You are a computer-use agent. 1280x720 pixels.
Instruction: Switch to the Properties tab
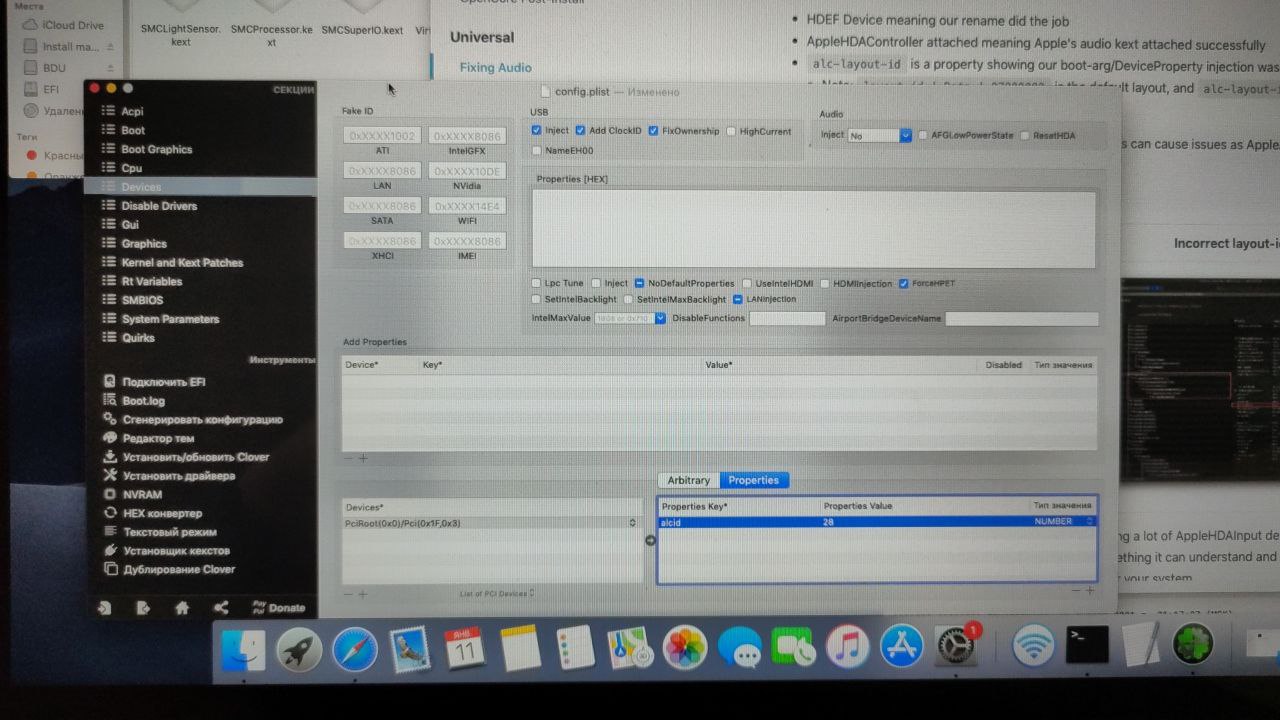pos(754,480)
